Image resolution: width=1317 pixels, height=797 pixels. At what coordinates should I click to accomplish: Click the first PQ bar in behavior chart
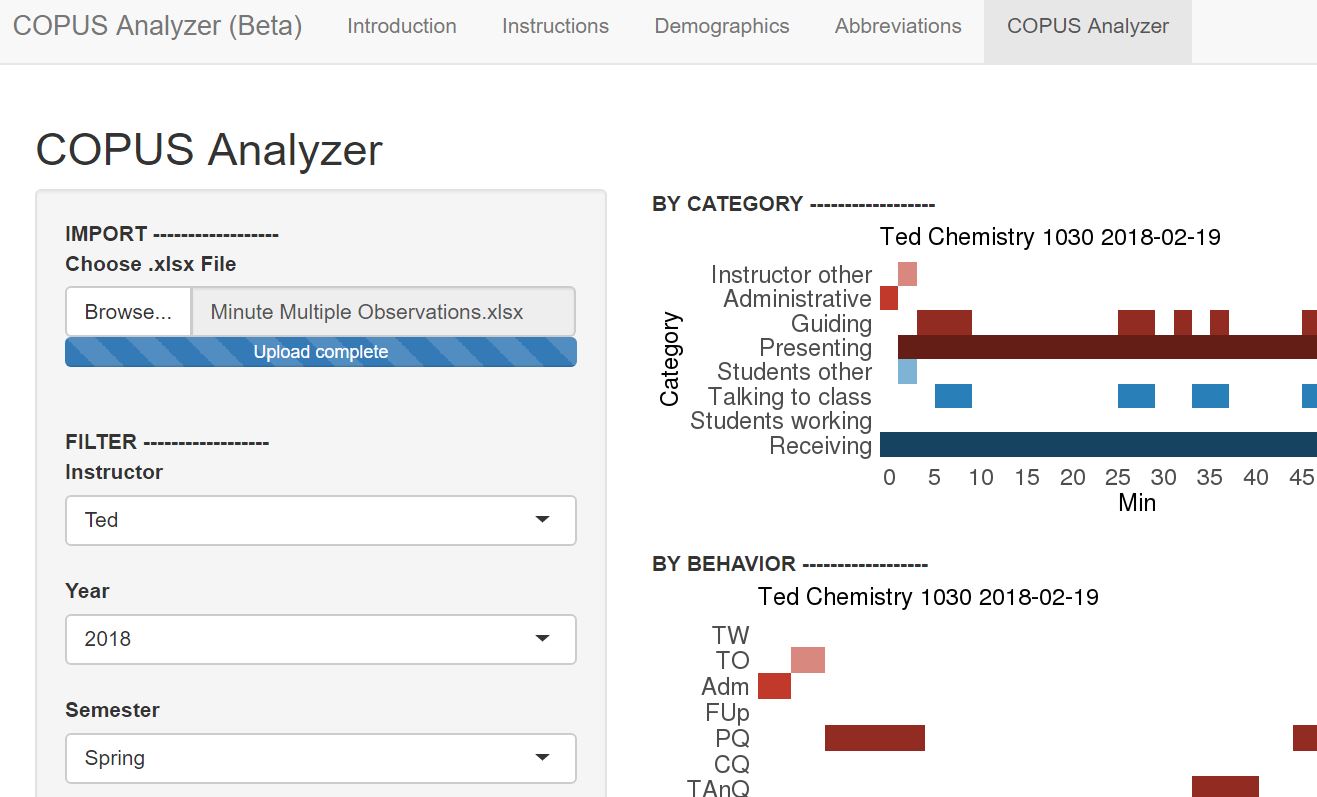click(x=874, y=738)
